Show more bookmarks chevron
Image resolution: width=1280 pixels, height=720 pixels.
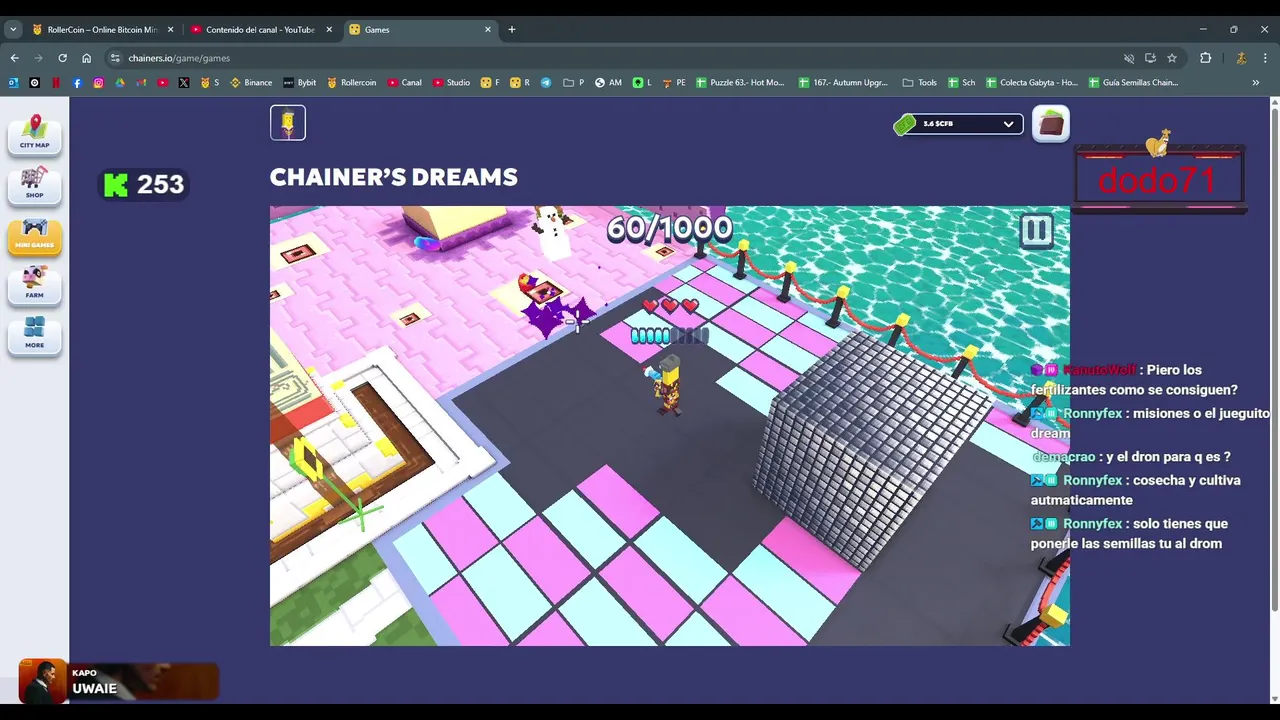tap(1256, 83)
